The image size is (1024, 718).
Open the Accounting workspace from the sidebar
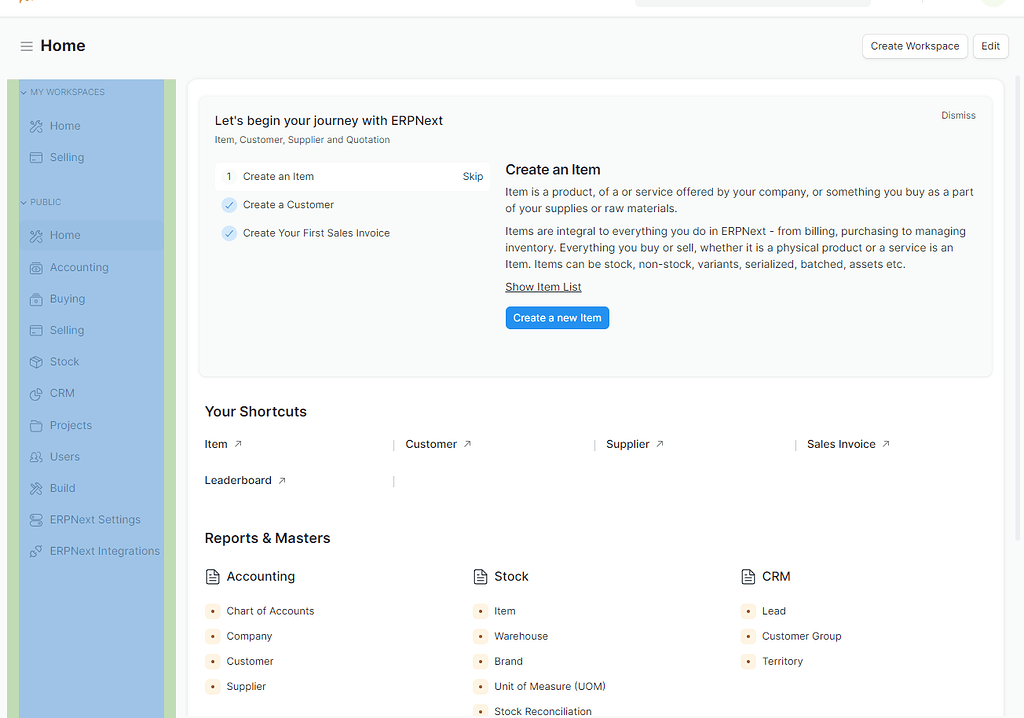[79, 267]
